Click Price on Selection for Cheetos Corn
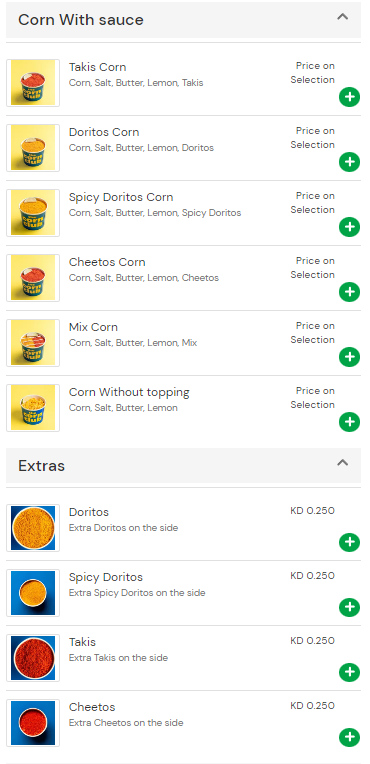The height and width of the screenshot is (764, 370). click(x=312, y=267)
